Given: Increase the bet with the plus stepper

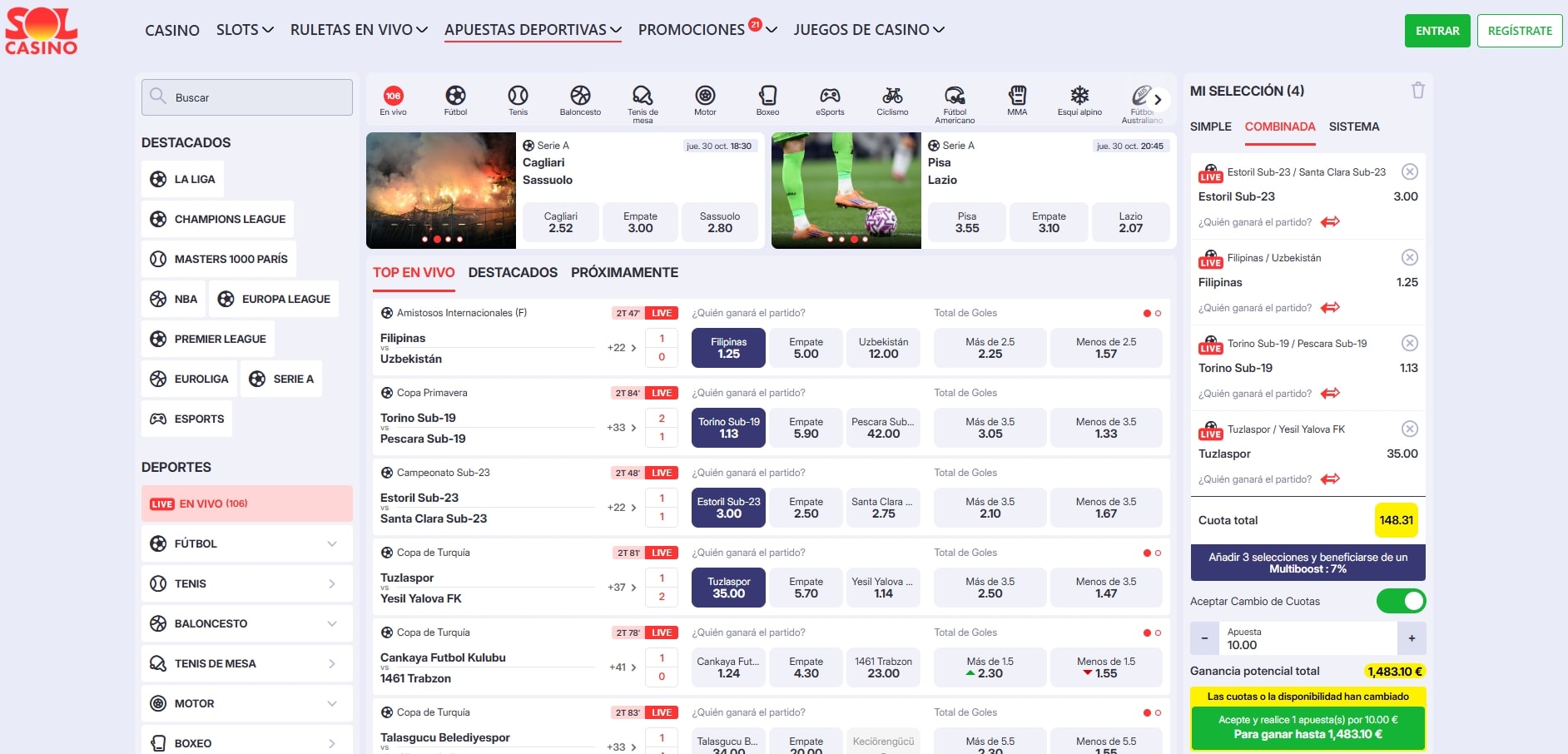Looking at the screenshot, I should click(1412, 637).
